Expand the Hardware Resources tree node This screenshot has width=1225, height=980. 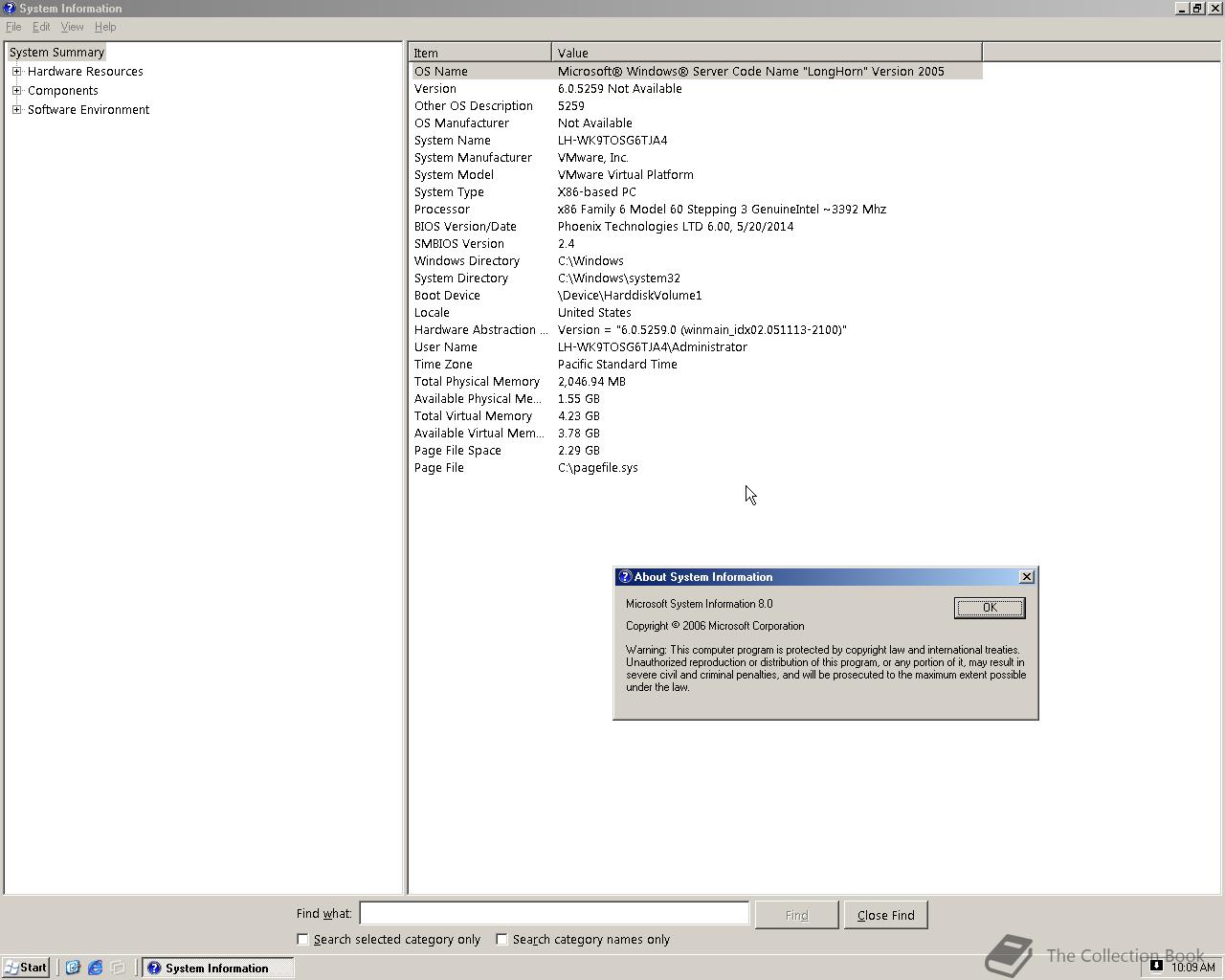point(16,71)
